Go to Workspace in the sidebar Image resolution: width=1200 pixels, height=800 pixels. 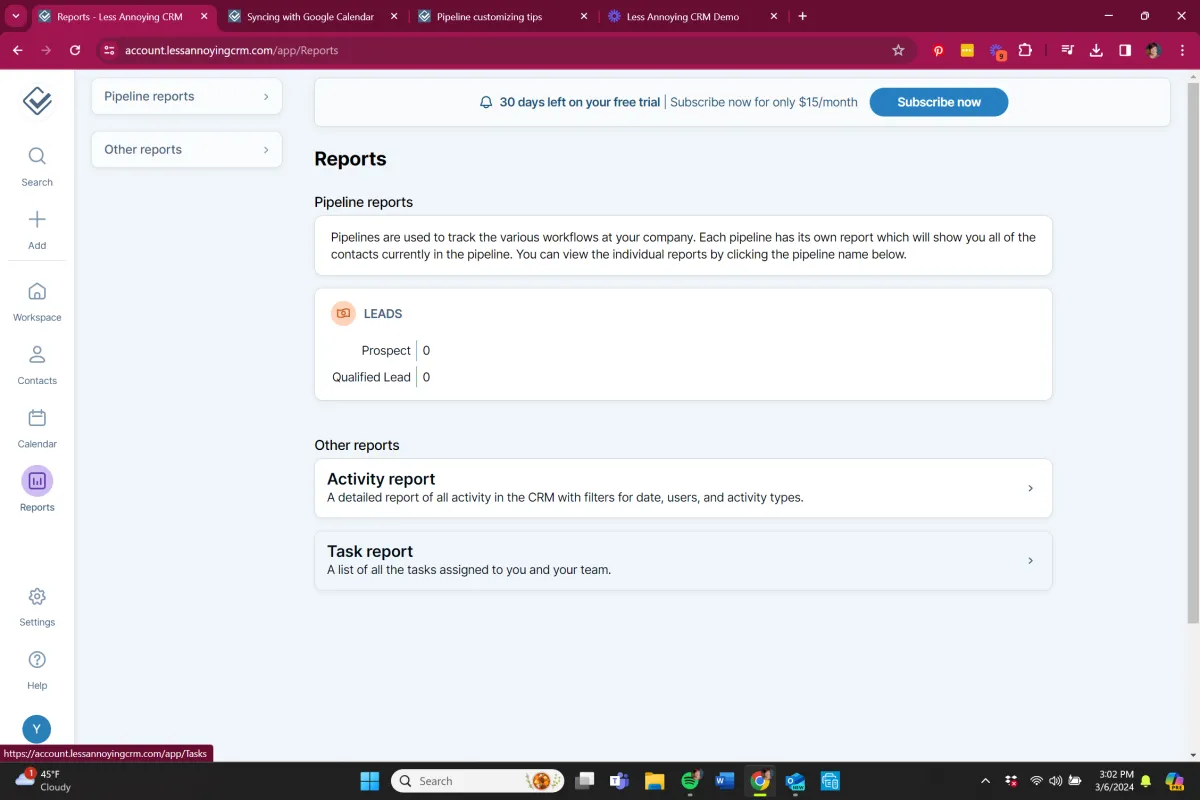(37, 301)
